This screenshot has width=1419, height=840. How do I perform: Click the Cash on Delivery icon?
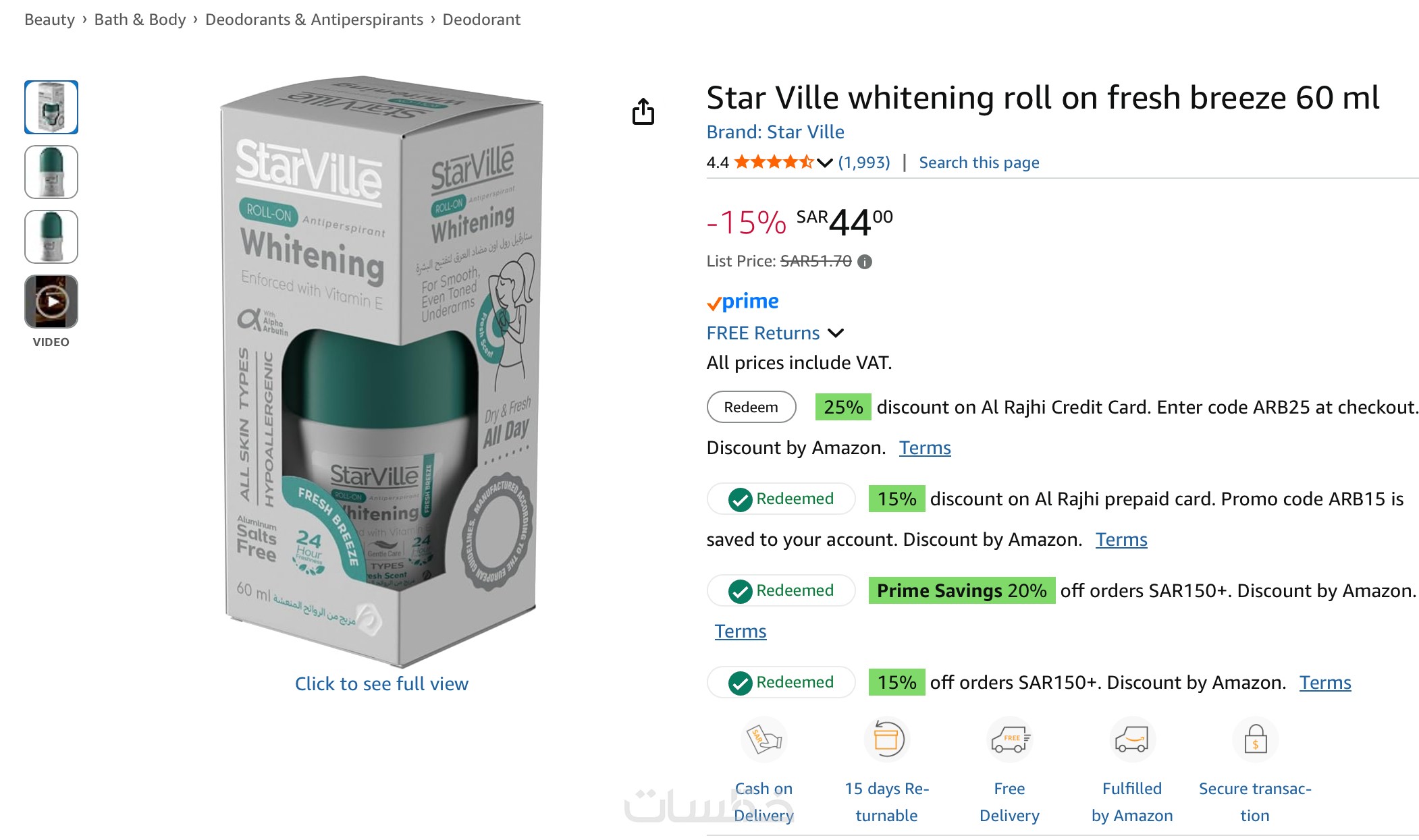(764, 739)
